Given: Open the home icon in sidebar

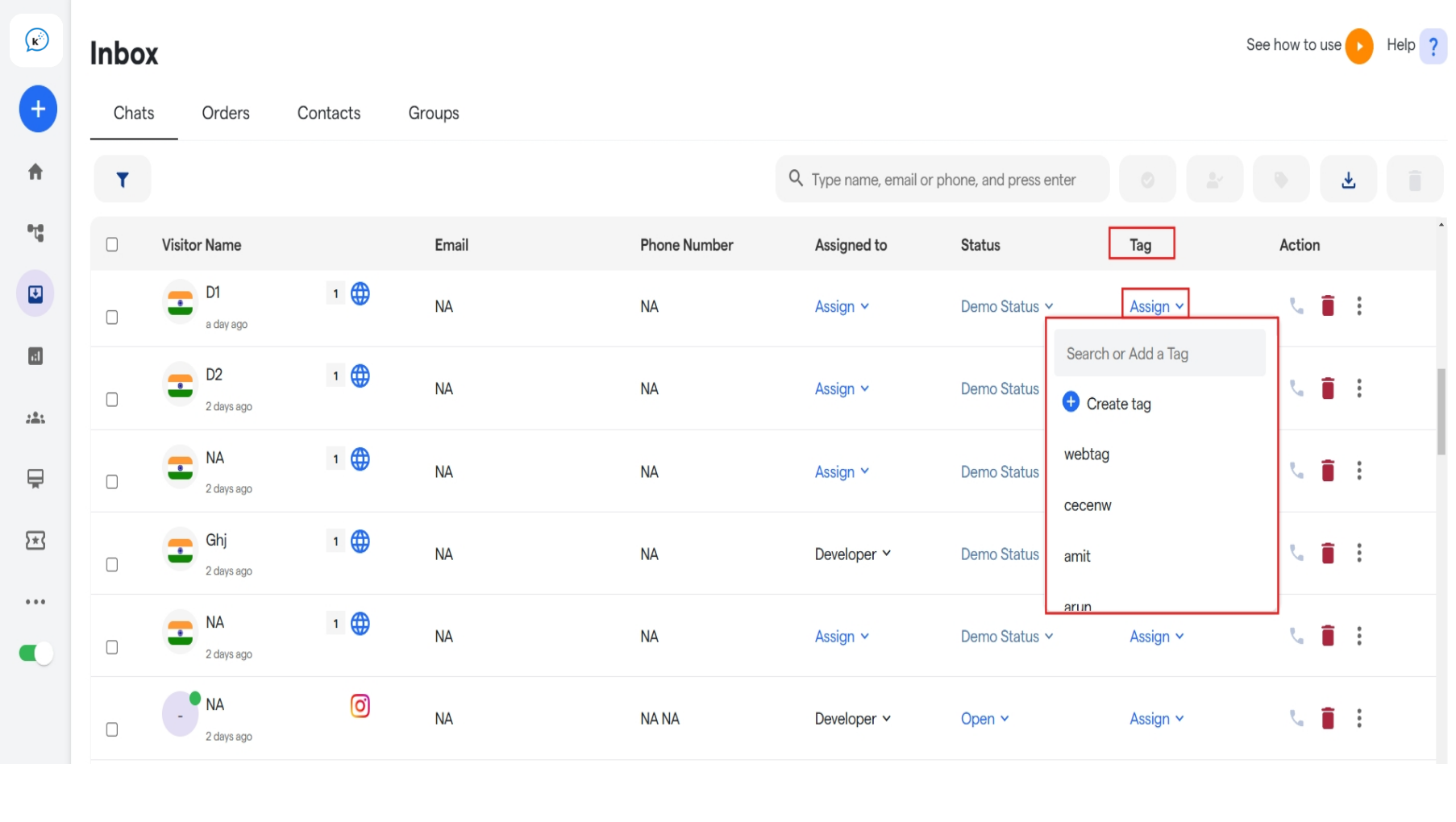Looking at the screenshot, I should (35, 172).
